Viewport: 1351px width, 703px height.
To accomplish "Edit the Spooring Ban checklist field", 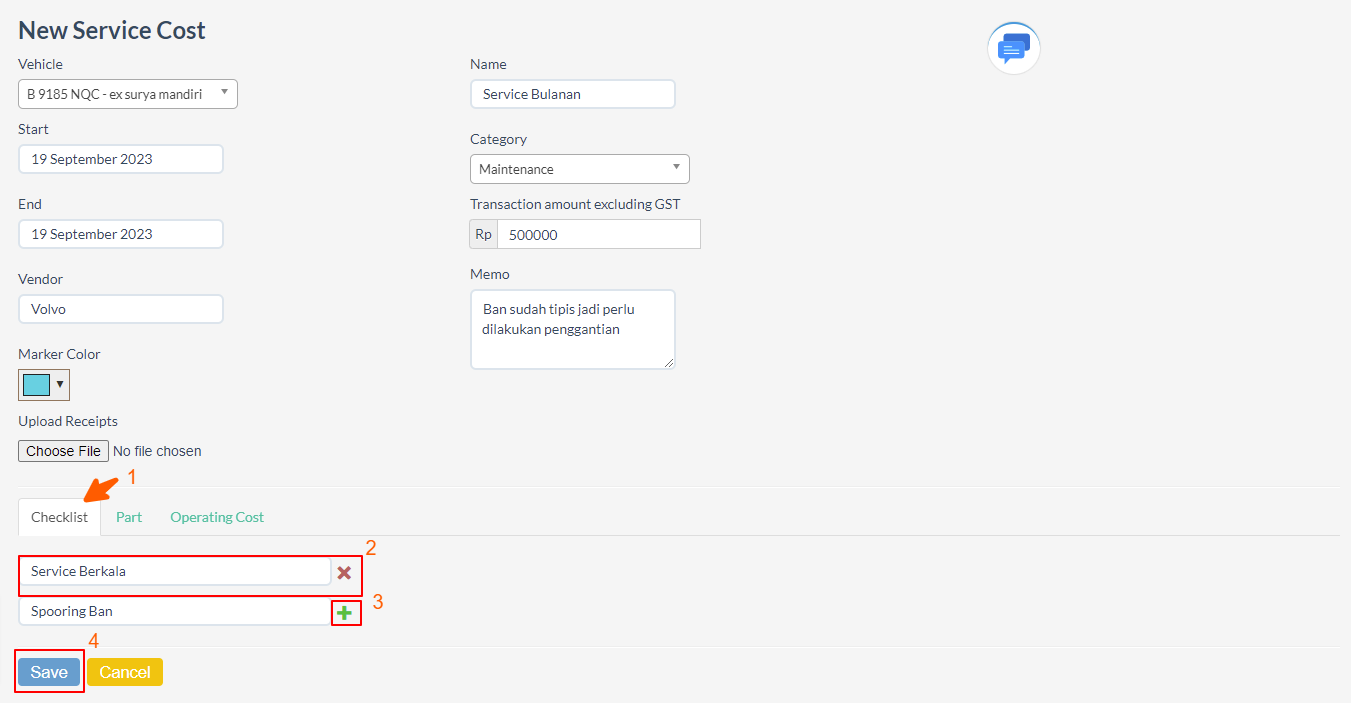I will 175,611.
